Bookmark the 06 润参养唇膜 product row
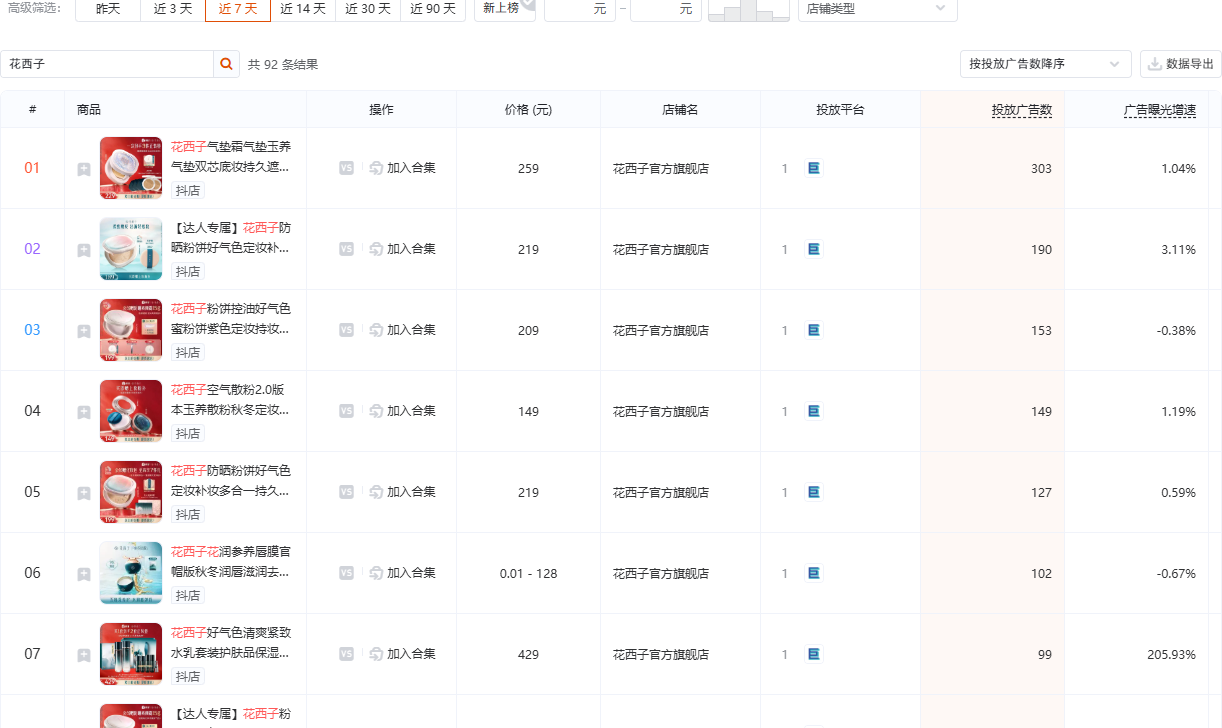This screenshot has width=1222, height=728. point(84,574)
